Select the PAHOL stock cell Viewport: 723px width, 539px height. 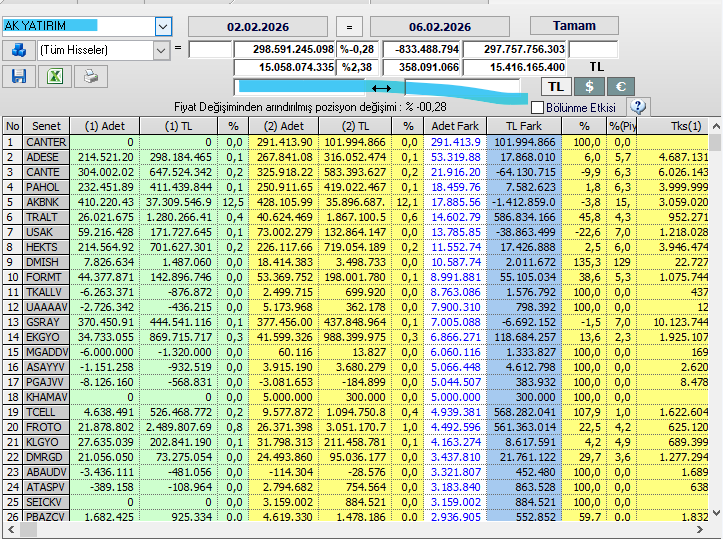[x=46, y=187]
